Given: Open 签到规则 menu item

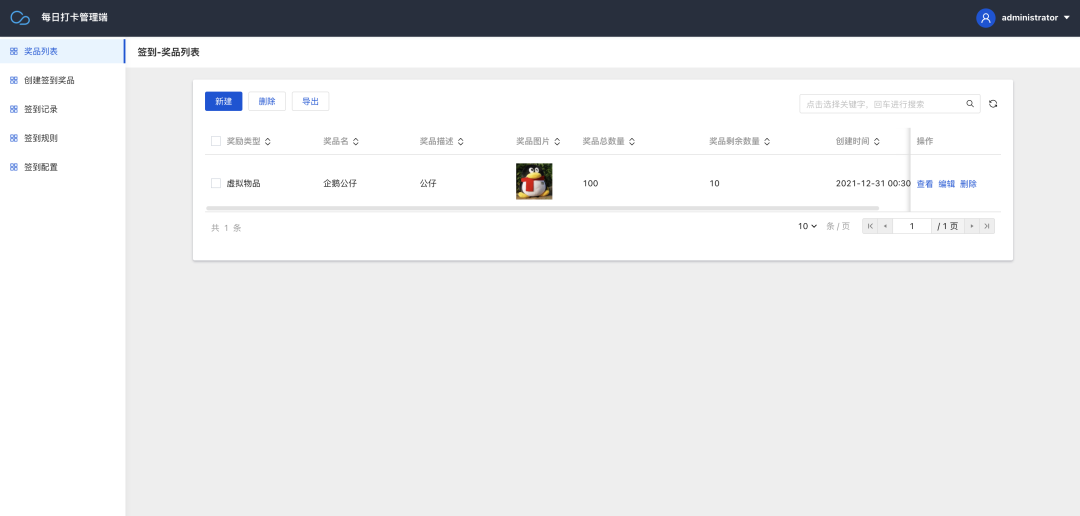Looking at the screenshot, I should (x=62, y=138).
